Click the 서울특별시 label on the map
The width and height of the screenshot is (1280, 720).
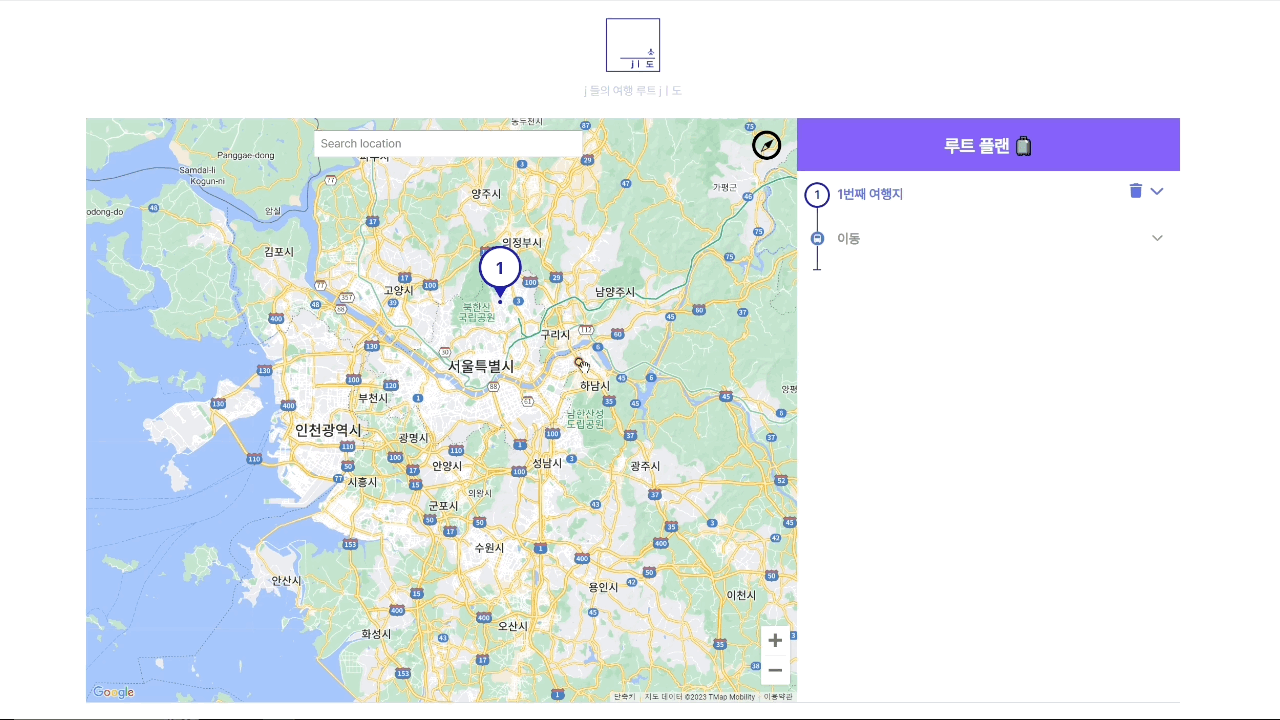pos(480,367)
